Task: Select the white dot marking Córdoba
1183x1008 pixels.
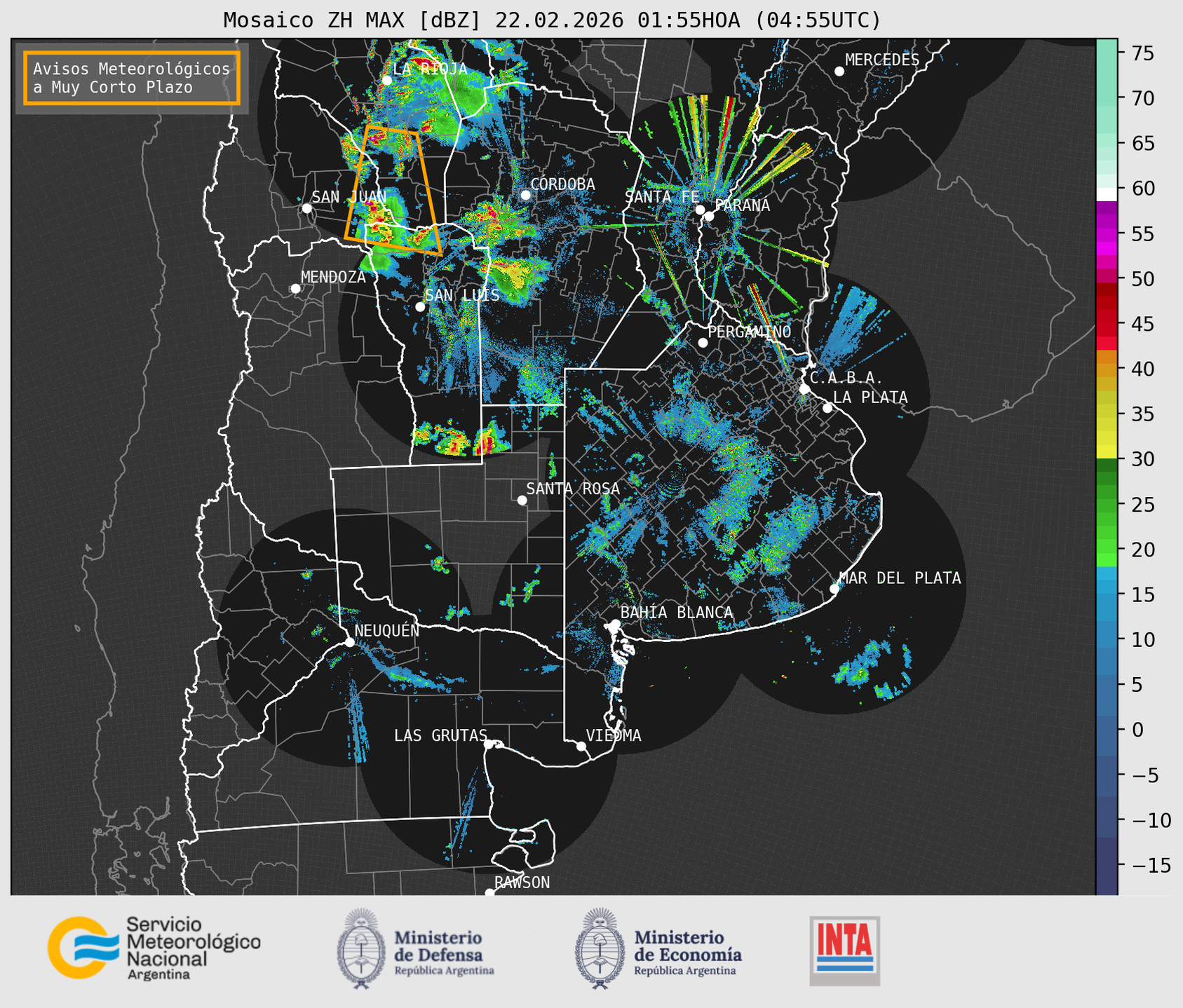Action: pos(525,195)
